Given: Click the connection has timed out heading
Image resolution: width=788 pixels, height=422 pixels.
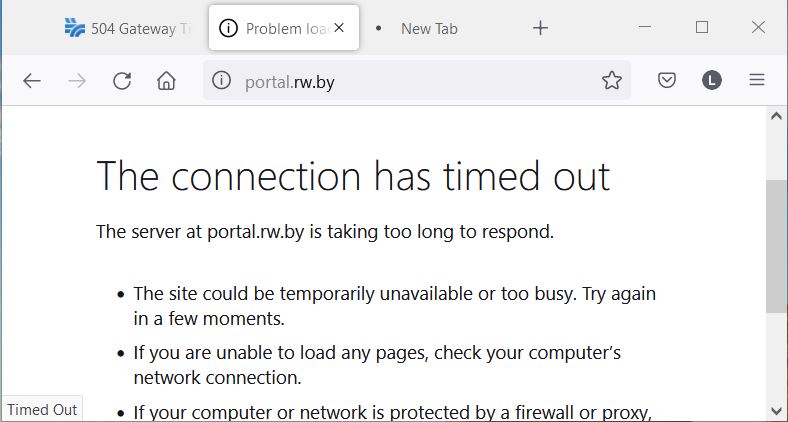Looking at the screenshot, I should (353, 176).
